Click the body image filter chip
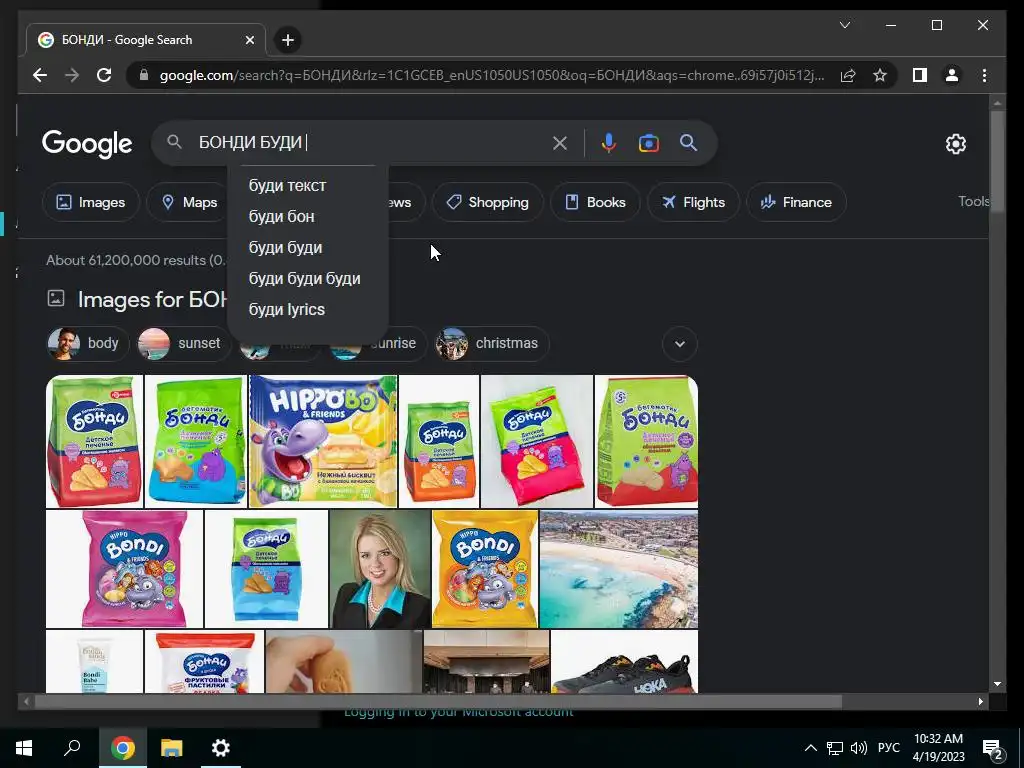 [88, 344]
